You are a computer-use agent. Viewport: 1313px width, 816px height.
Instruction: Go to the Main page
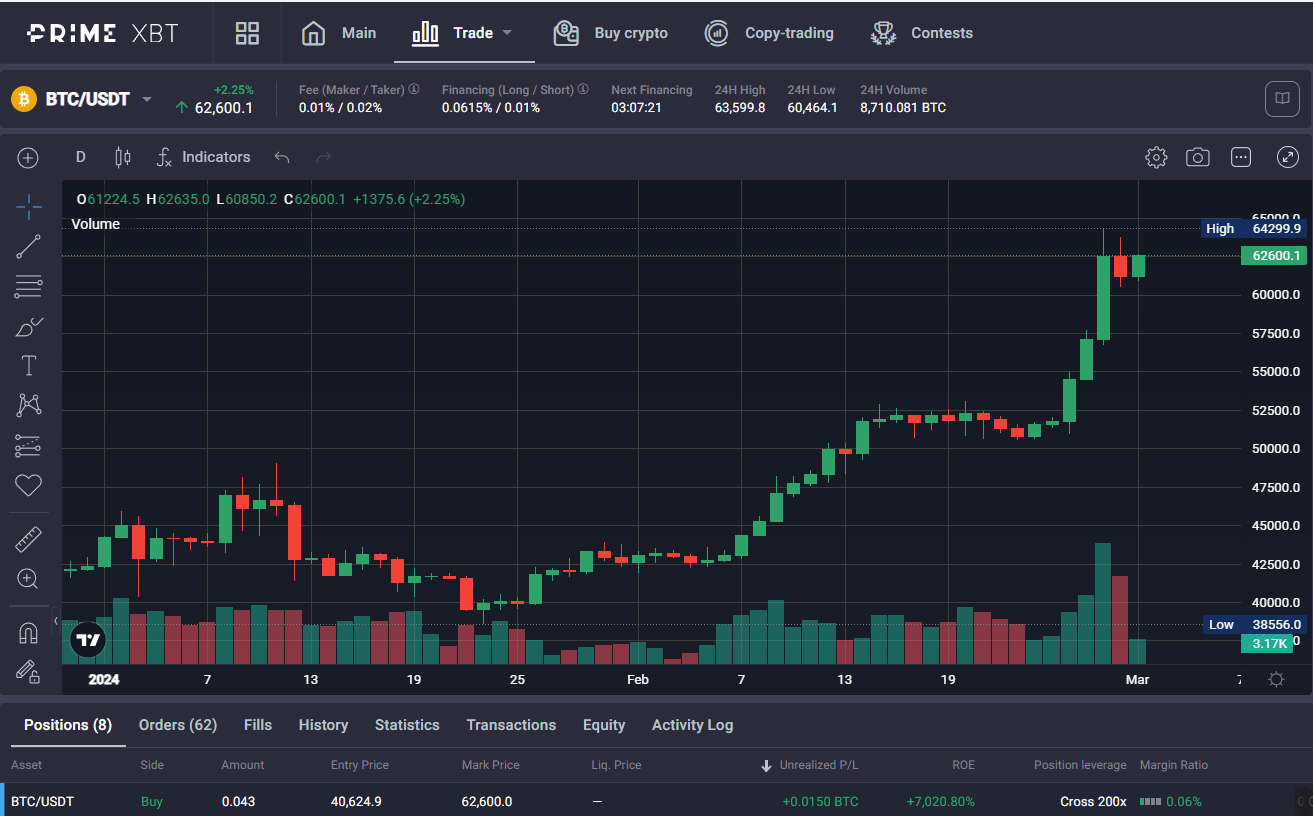339,33
